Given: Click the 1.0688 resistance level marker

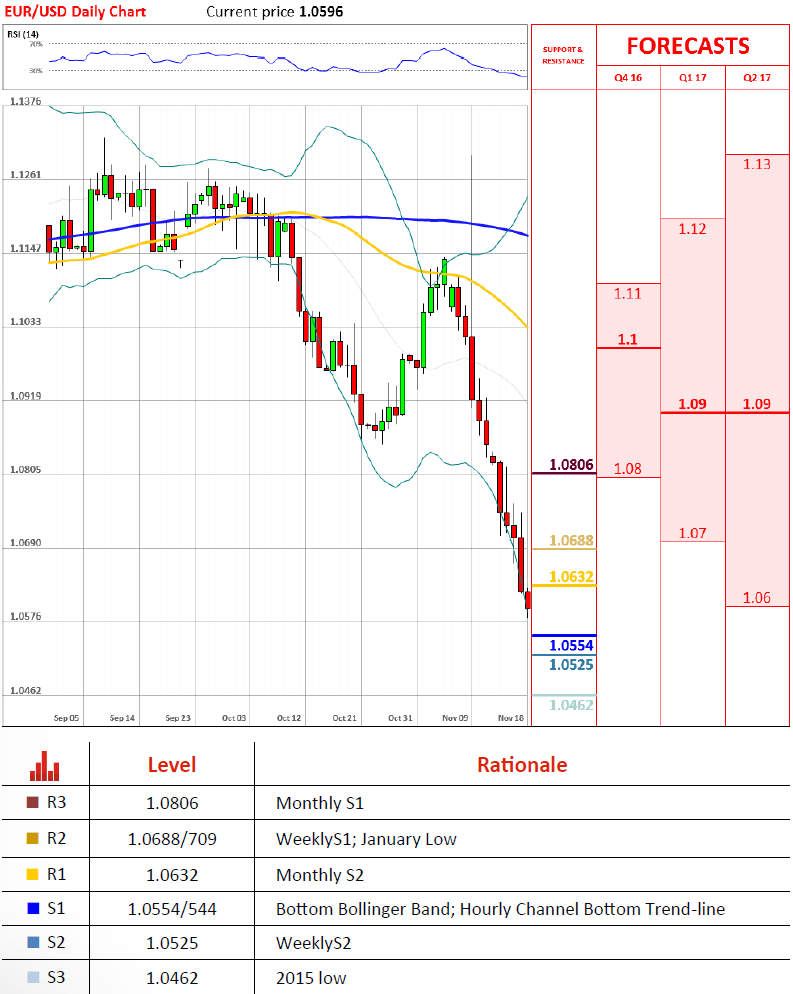Looking at the screenshot, I should [571, 541].
